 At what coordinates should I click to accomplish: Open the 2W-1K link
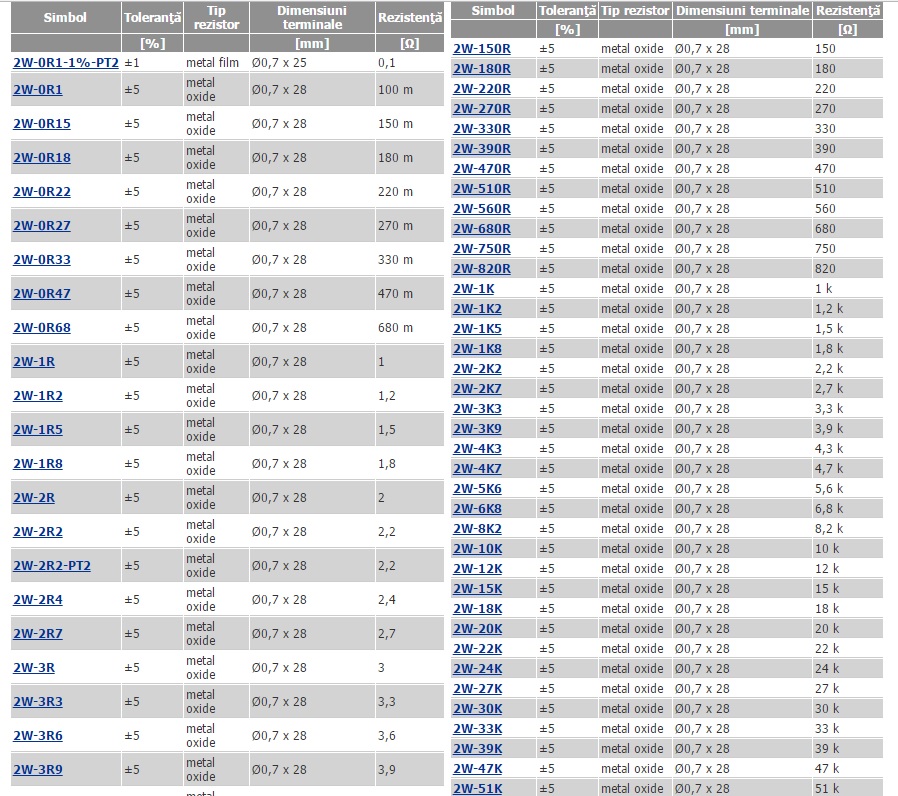pyautogui.click(x=474, y=289)
